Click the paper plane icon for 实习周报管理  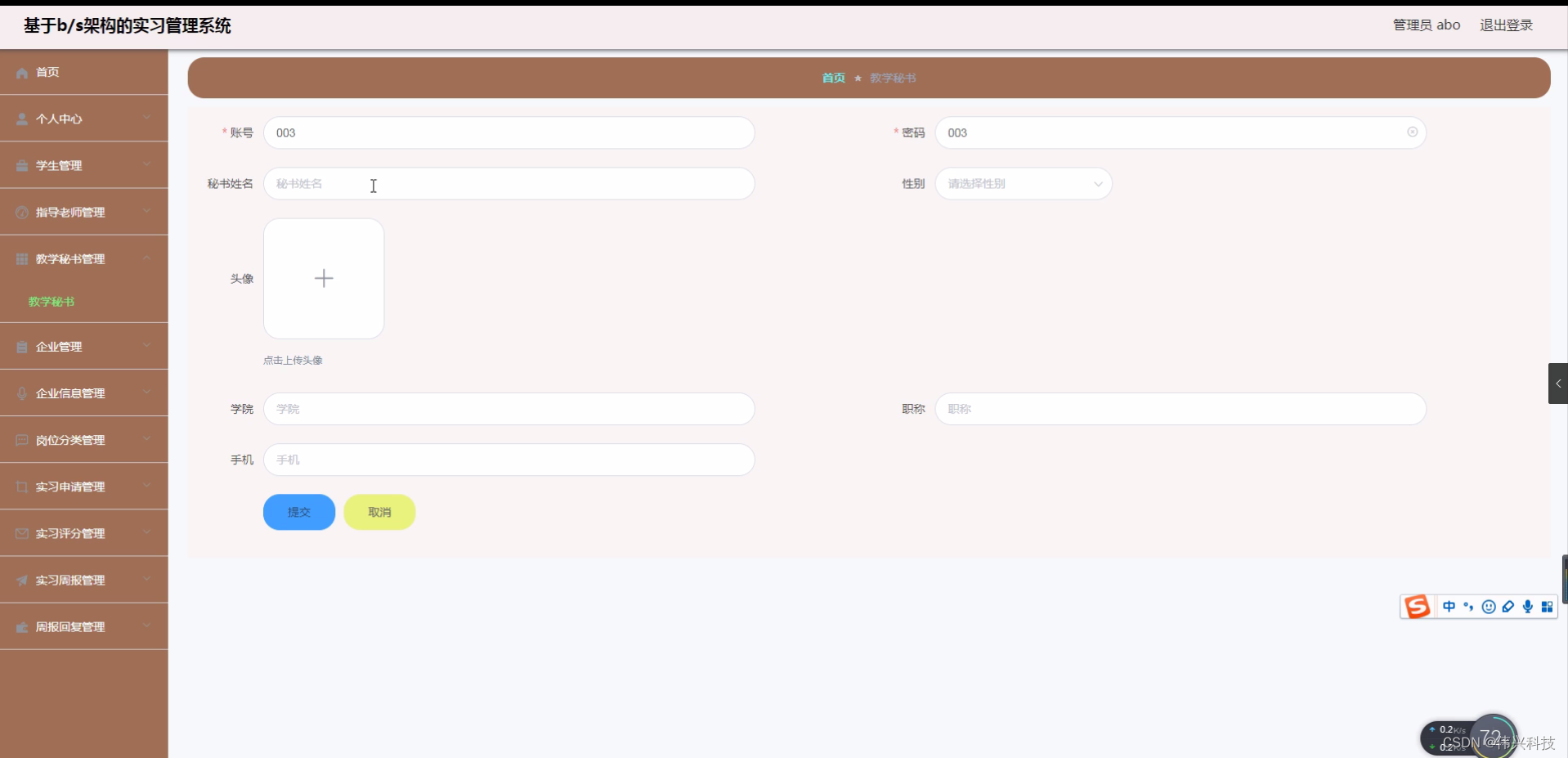tap(20, 581)
